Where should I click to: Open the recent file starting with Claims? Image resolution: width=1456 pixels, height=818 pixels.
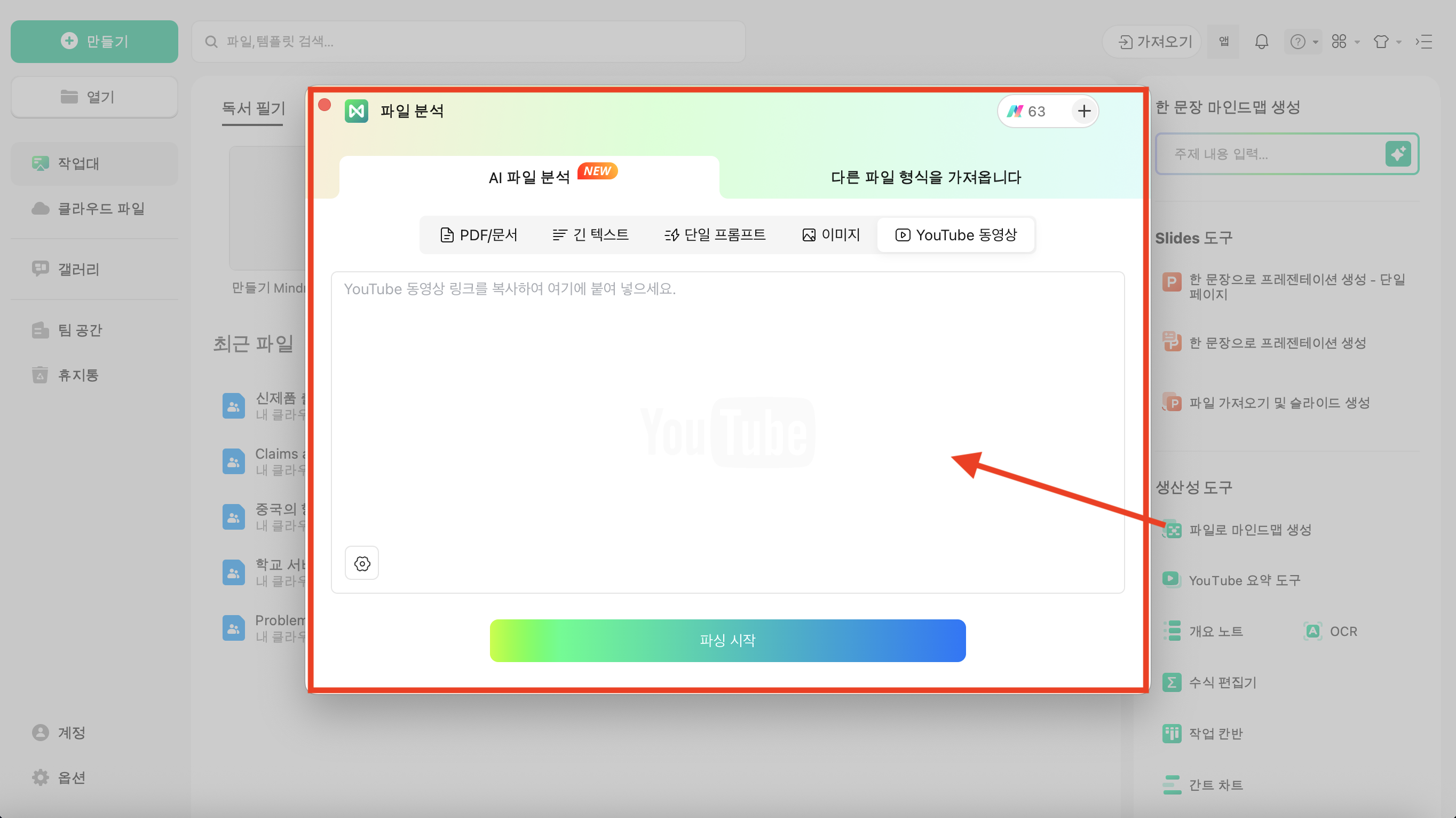click(264, 461)
